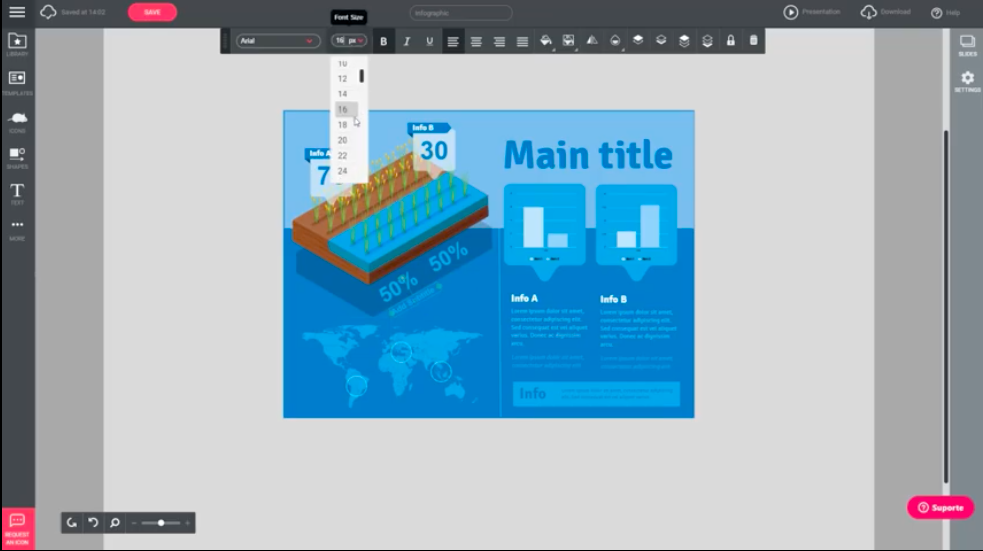This screenshot has height=551, width=983.
Task: Expand the font size px dropdown
Action: (x=349, y=41)
